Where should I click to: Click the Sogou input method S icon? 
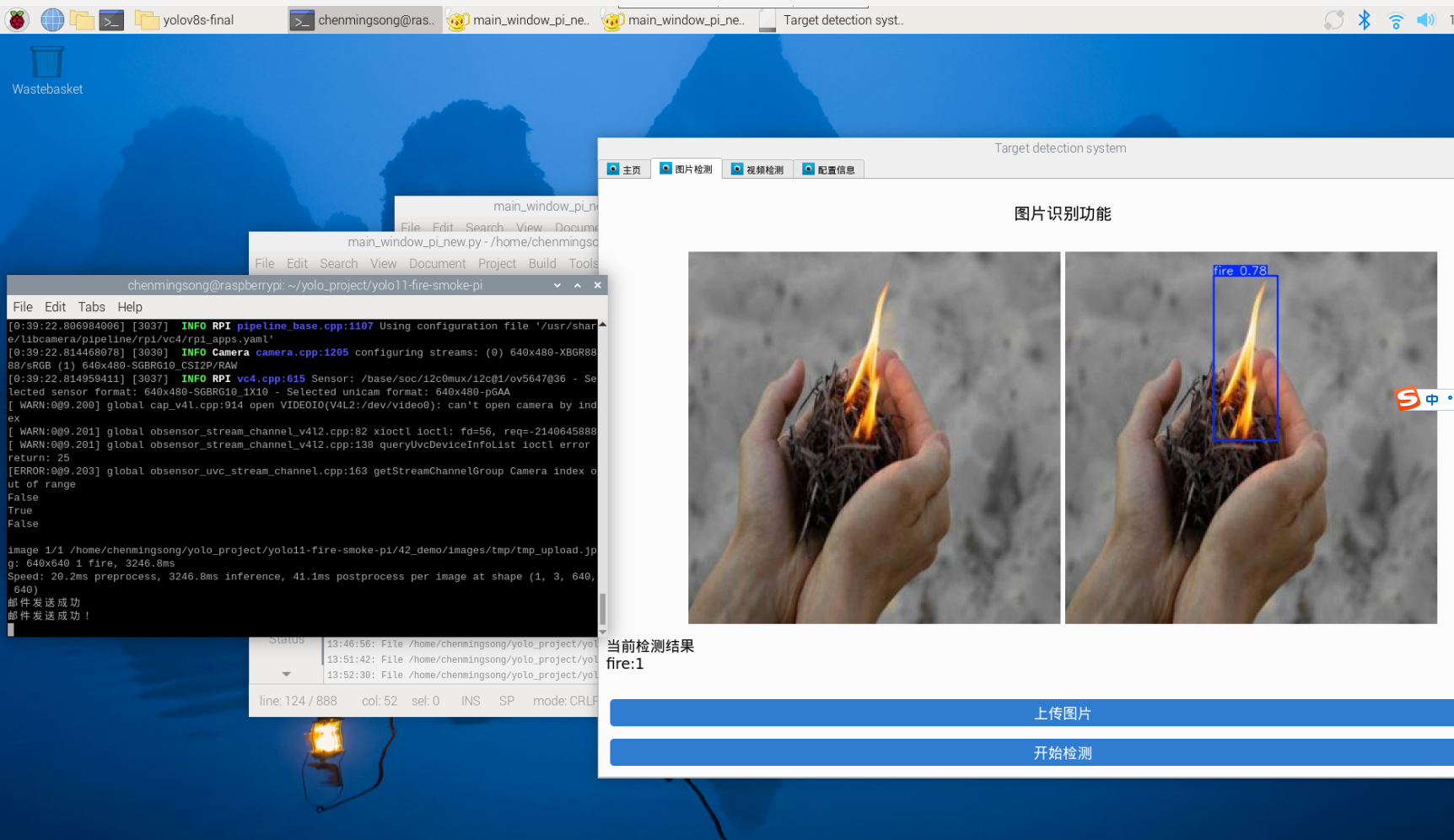[1408, 398]
